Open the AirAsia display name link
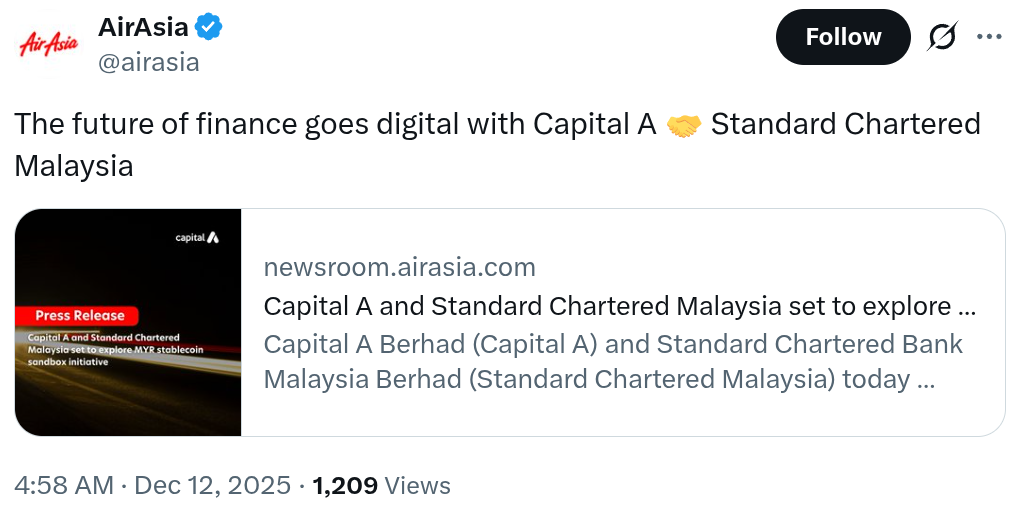Image resolution: width=1012 pixels, height=525 pixels. click(x=143, y=28)
